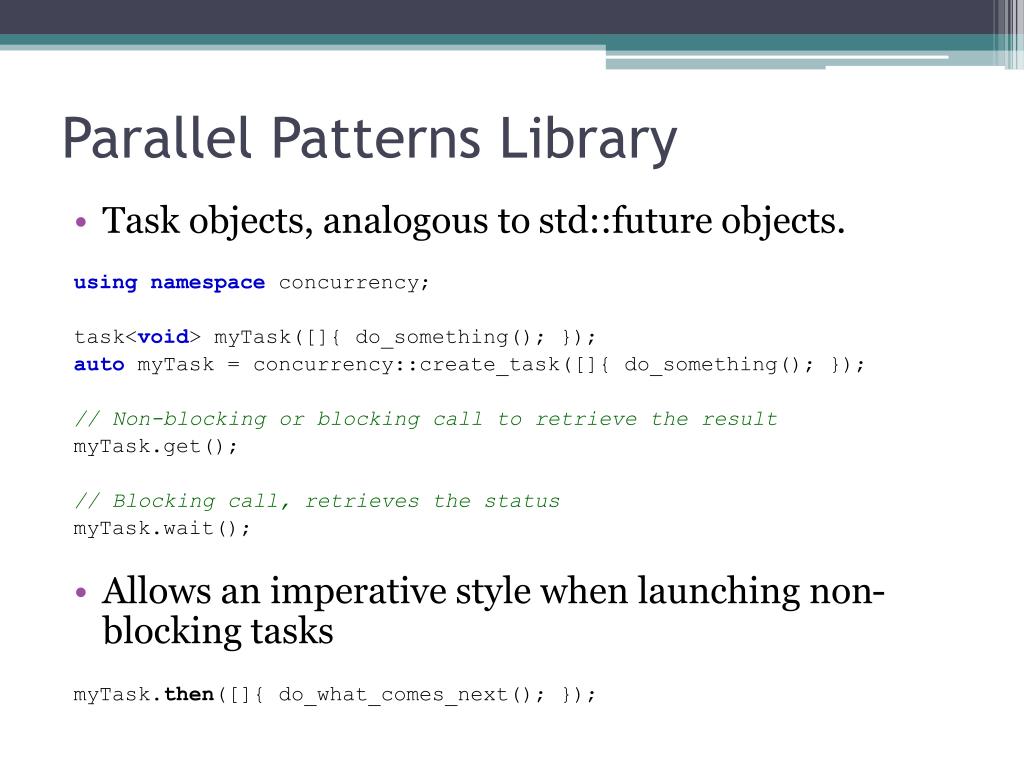Click the line "task<void> myTask([]{ do_something(); });"
The height and width of the screenshot is (768, 1024).
pyautogui.click(x=334, y=337)
